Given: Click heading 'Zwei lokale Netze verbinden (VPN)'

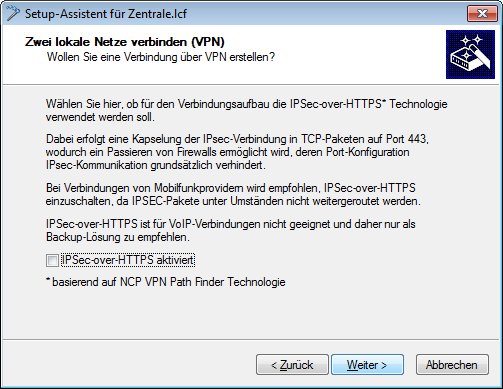Looking at the screenshot, I should point(125,42).
